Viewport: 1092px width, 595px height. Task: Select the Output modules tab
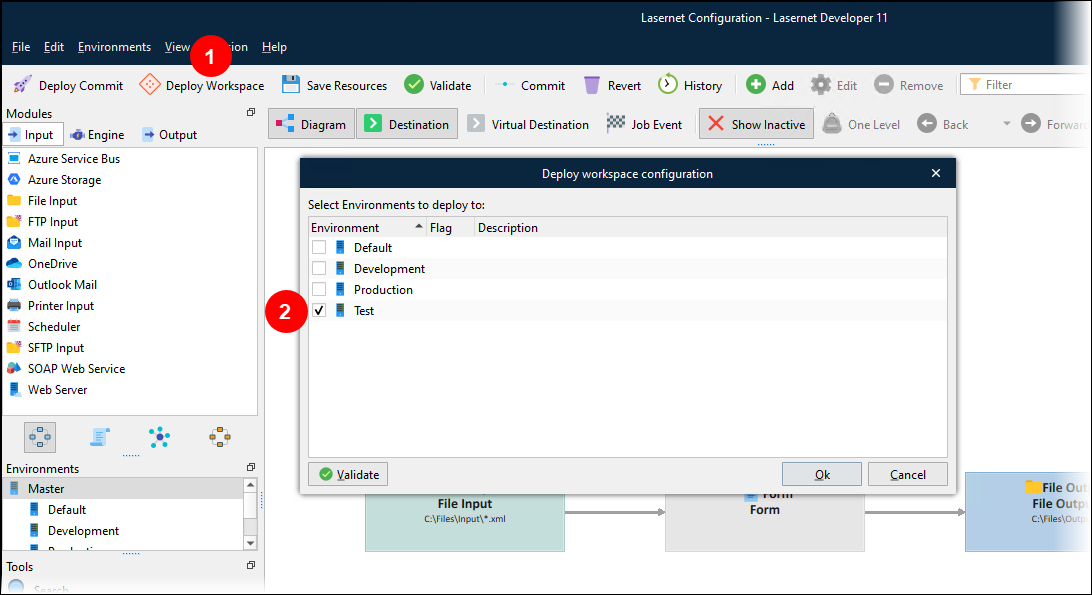tap(170, 134)
